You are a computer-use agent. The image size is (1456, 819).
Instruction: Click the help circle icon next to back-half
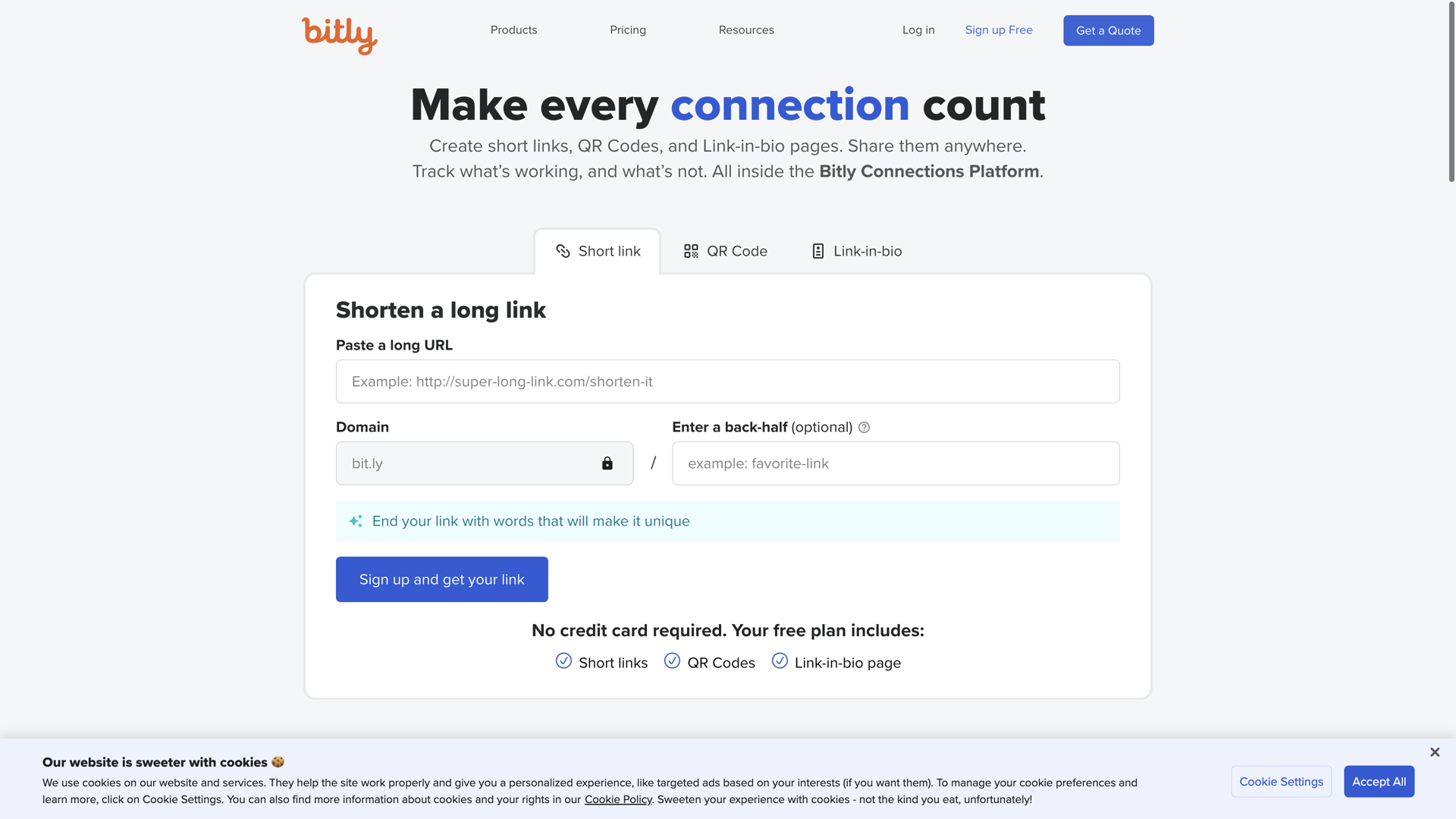[863, 427]
